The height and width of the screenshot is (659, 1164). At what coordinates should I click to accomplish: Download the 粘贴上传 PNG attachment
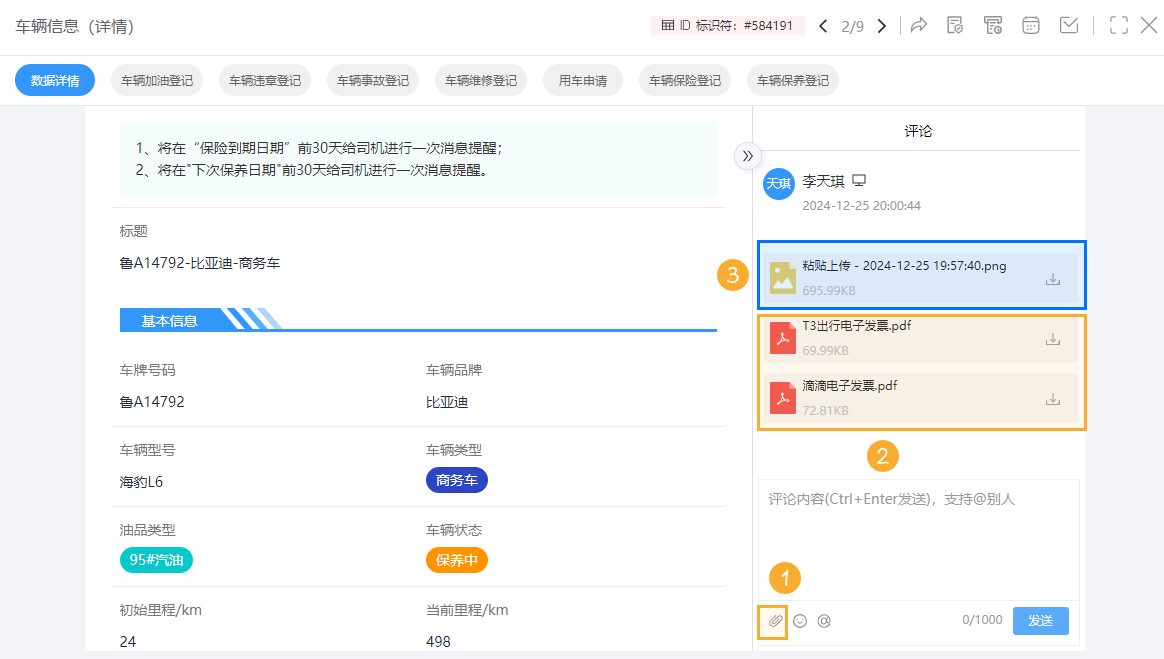click(1052, 279)
